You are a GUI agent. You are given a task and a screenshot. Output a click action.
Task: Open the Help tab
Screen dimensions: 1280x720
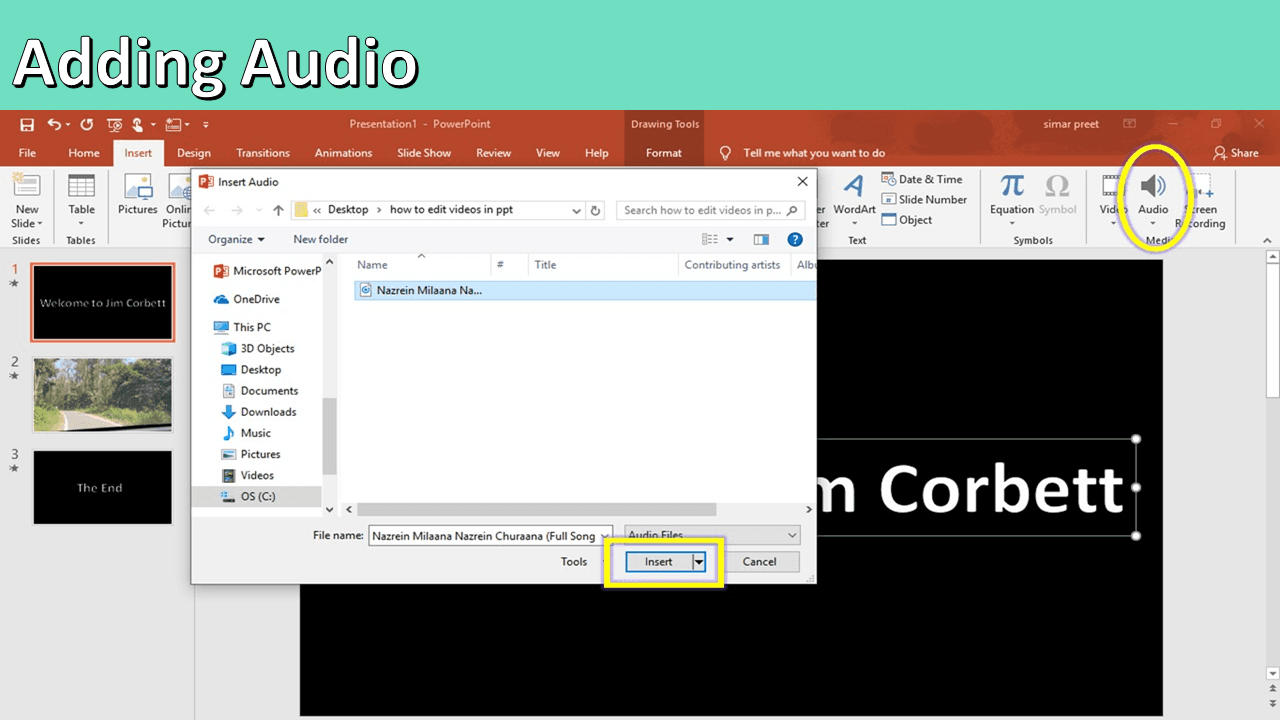point(597,153)
